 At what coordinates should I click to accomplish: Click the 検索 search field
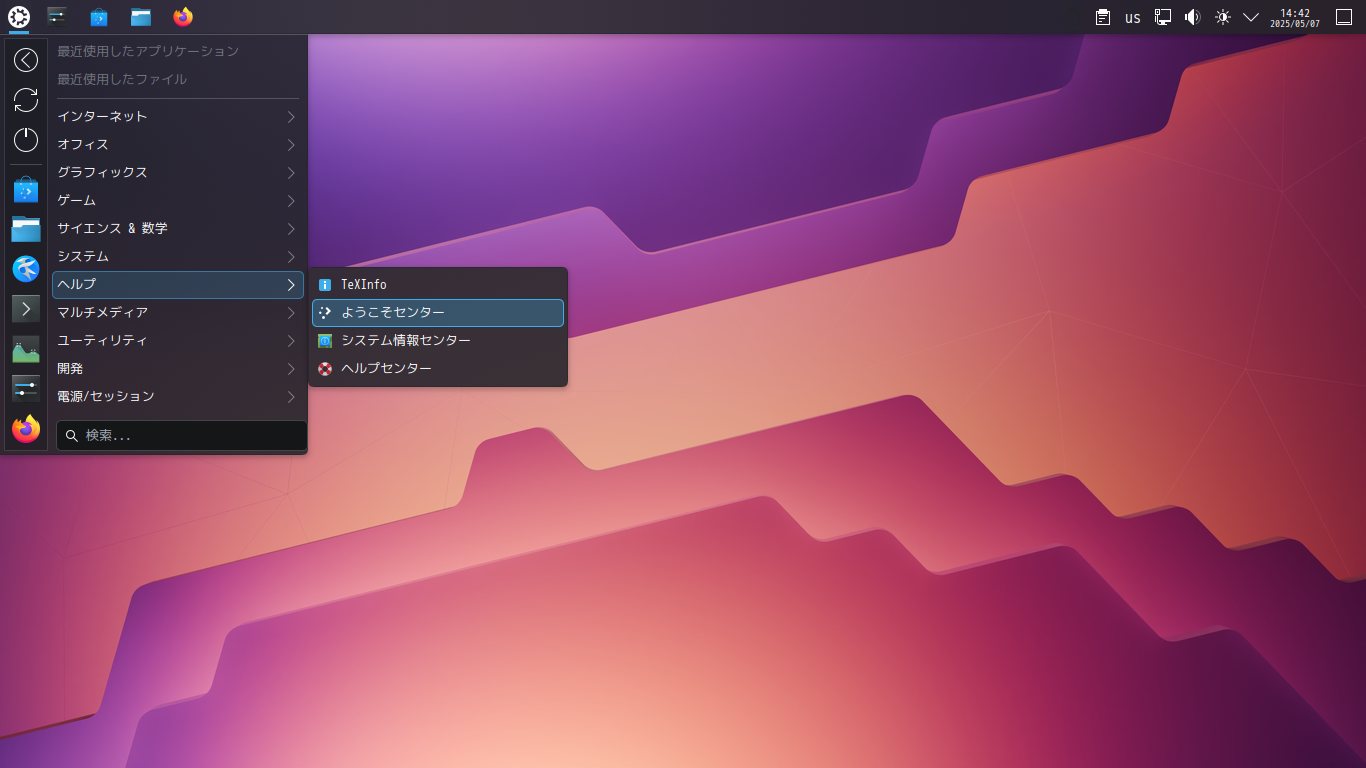[x=181, y=435]
